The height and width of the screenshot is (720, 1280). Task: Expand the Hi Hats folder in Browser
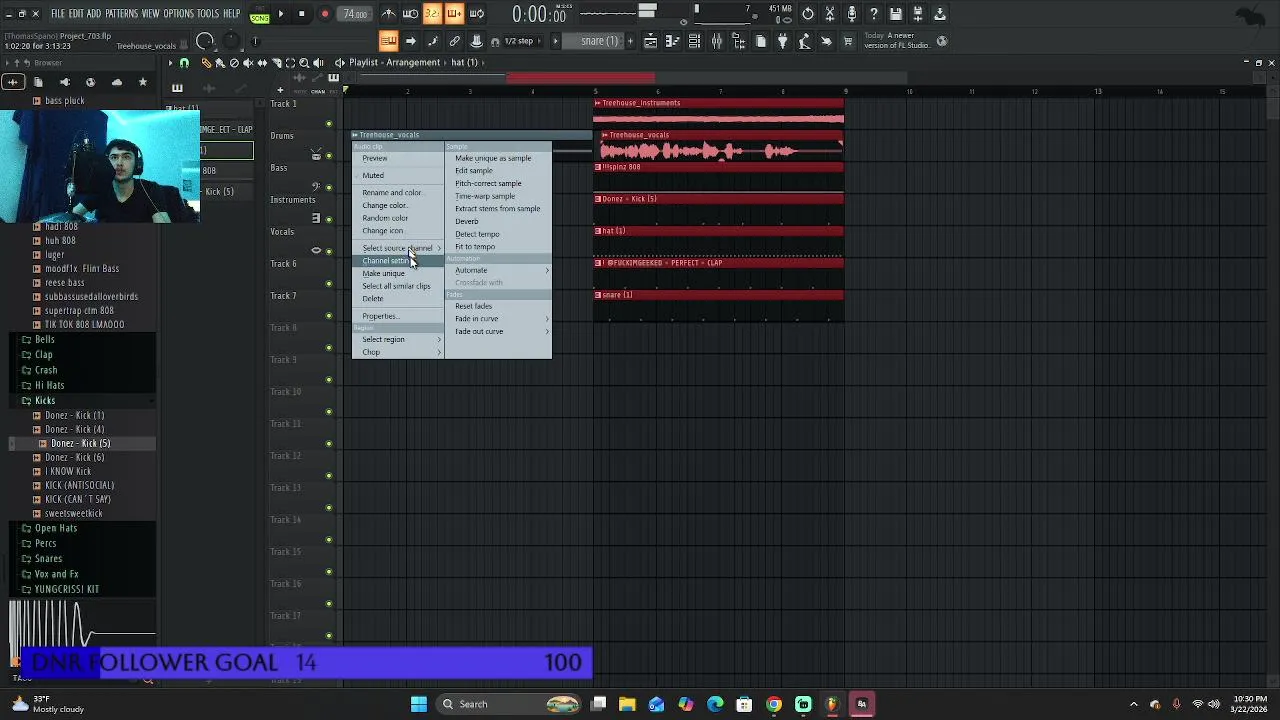coord(49,385)
